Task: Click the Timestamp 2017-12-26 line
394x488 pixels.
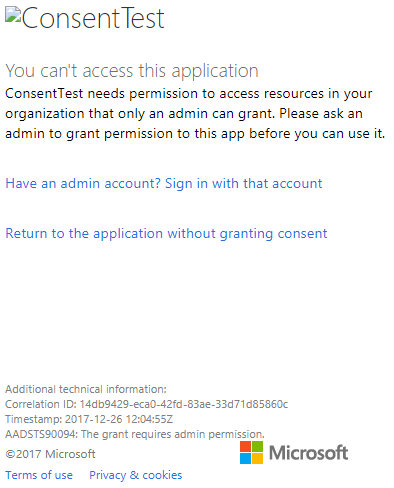Action: pyautogui.click(x=89, y=419)
